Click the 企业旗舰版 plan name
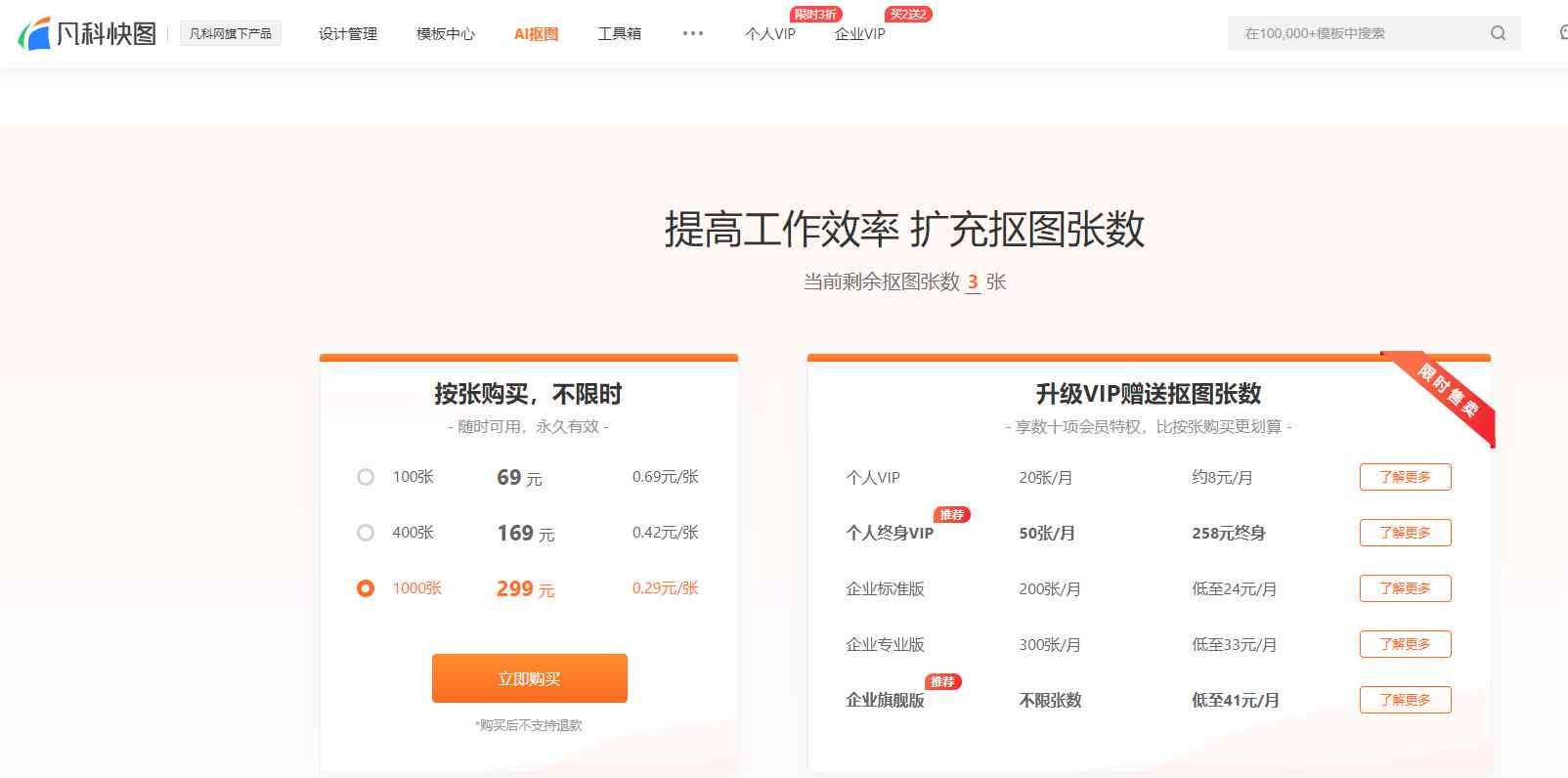The height and width of the screenshot is (778, 1568). click(x=885, y=701)
